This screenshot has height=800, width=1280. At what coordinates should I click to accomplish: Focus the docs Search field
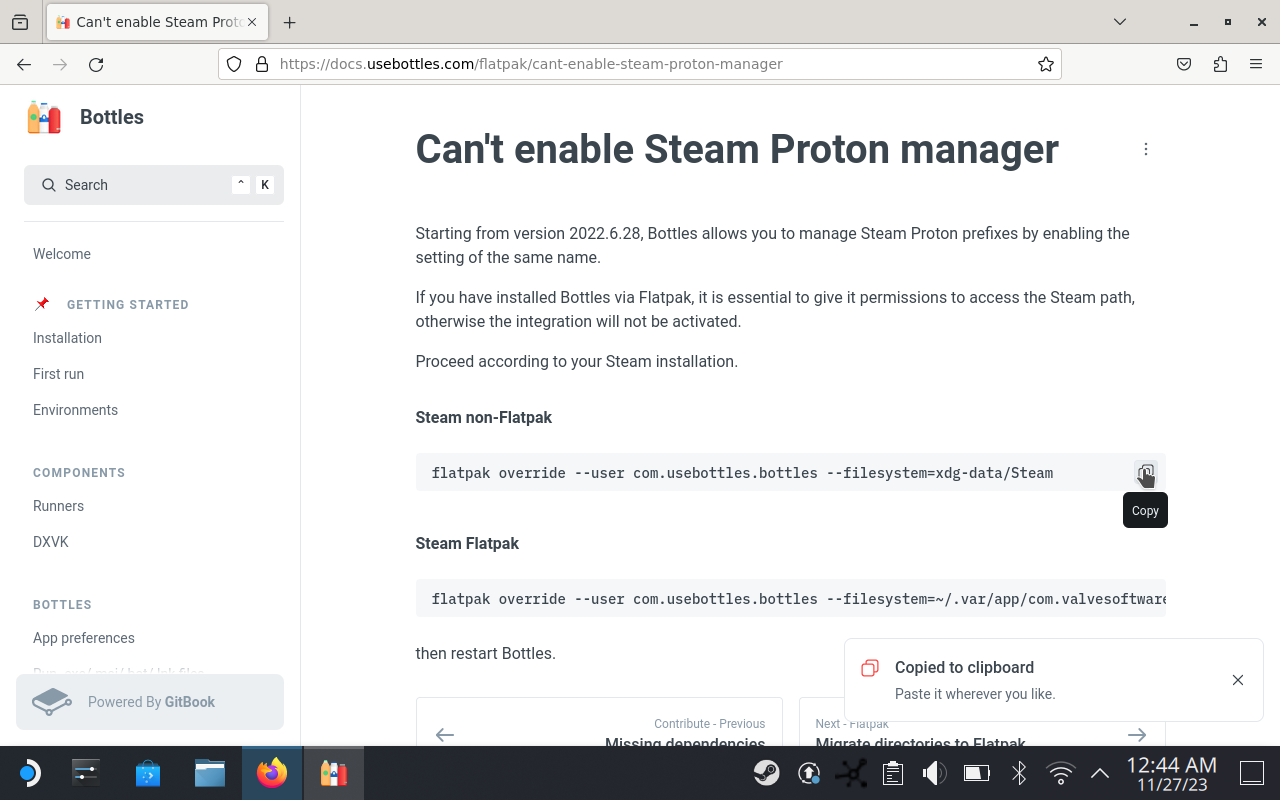tap(154, 185)
